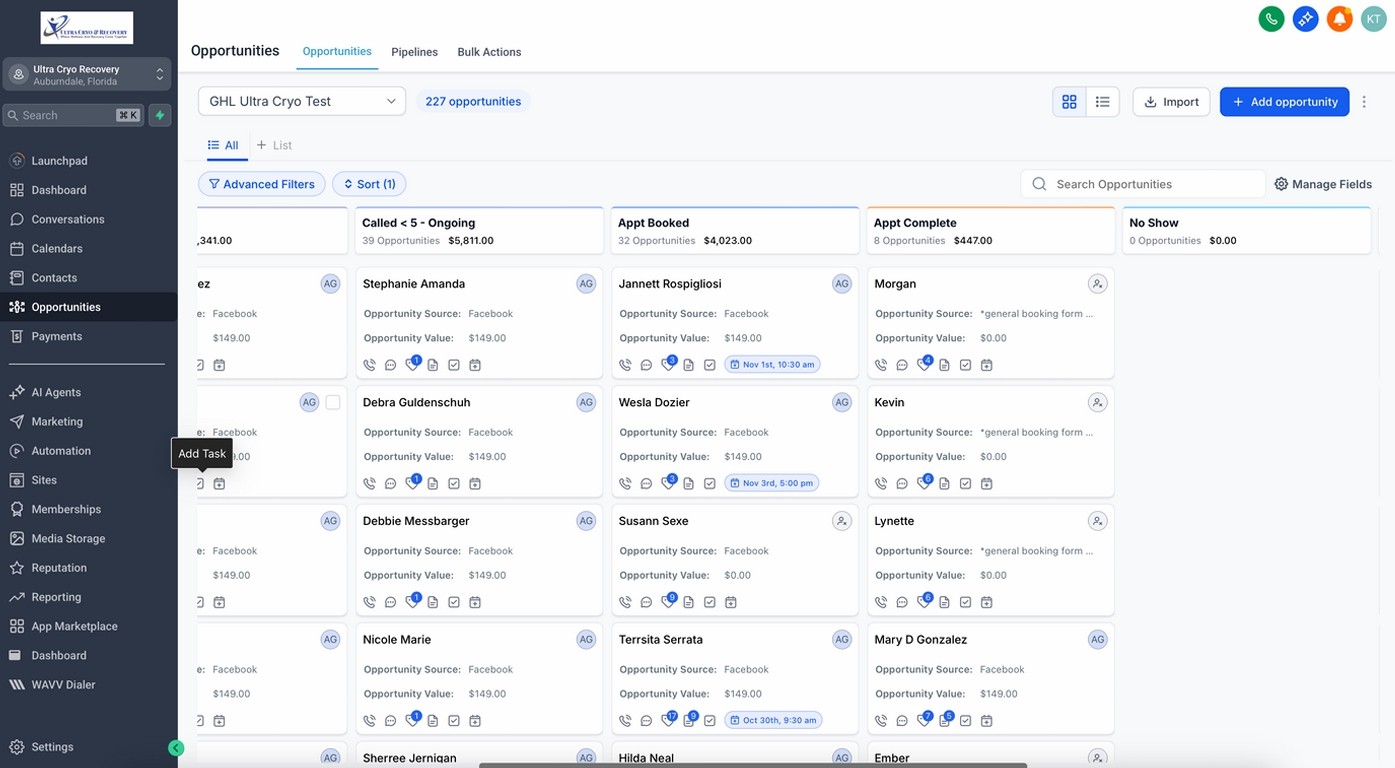Launch the blue AI assistant sparkle icon
This screenshot has height=768, width=1395.
1305,18
